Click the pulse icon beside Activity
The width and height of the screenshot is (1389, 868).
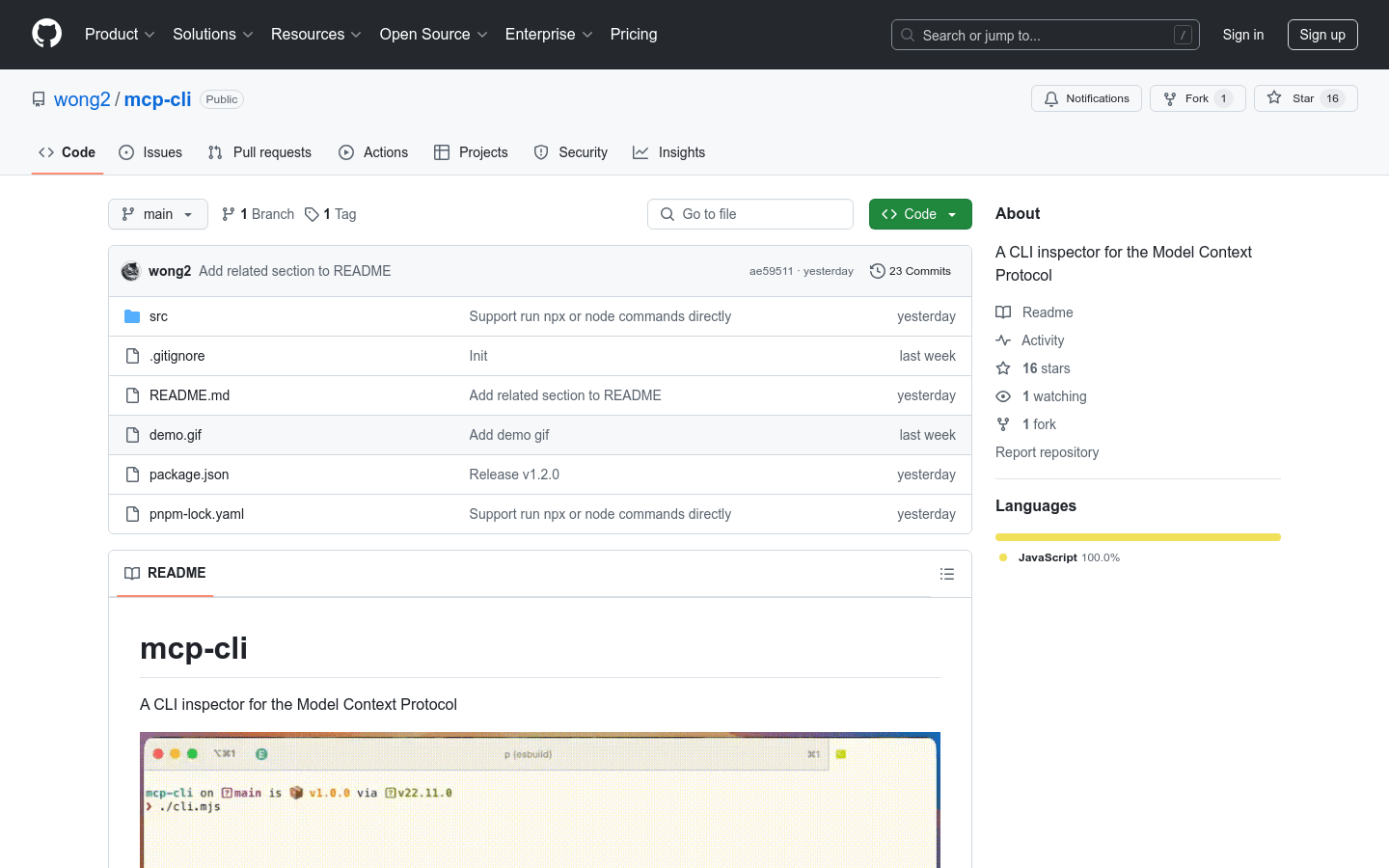click(x=1003, y=340)
